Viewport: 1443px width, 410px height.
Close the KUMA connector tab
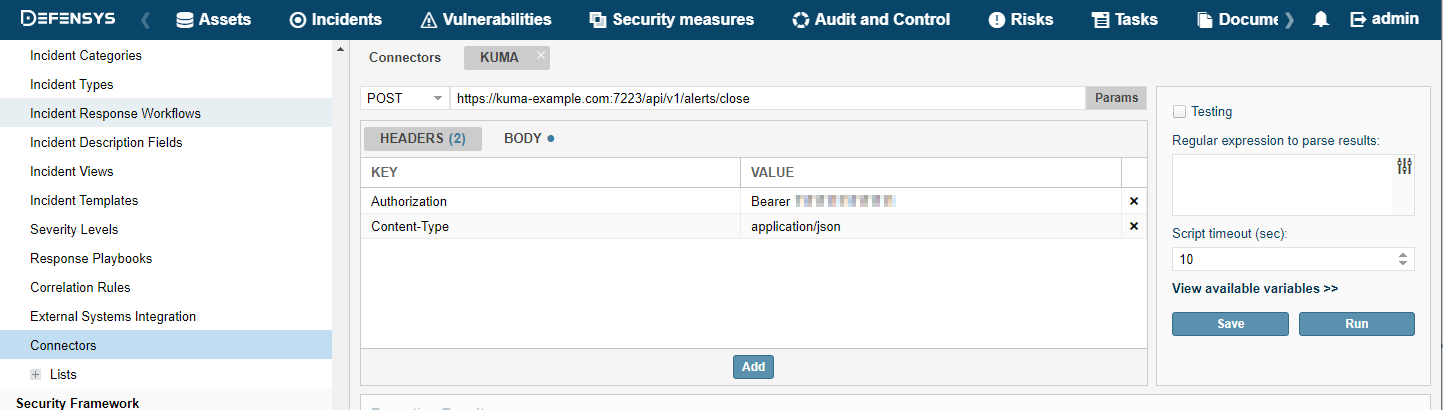pyautogui.click(x=541, y=56)
